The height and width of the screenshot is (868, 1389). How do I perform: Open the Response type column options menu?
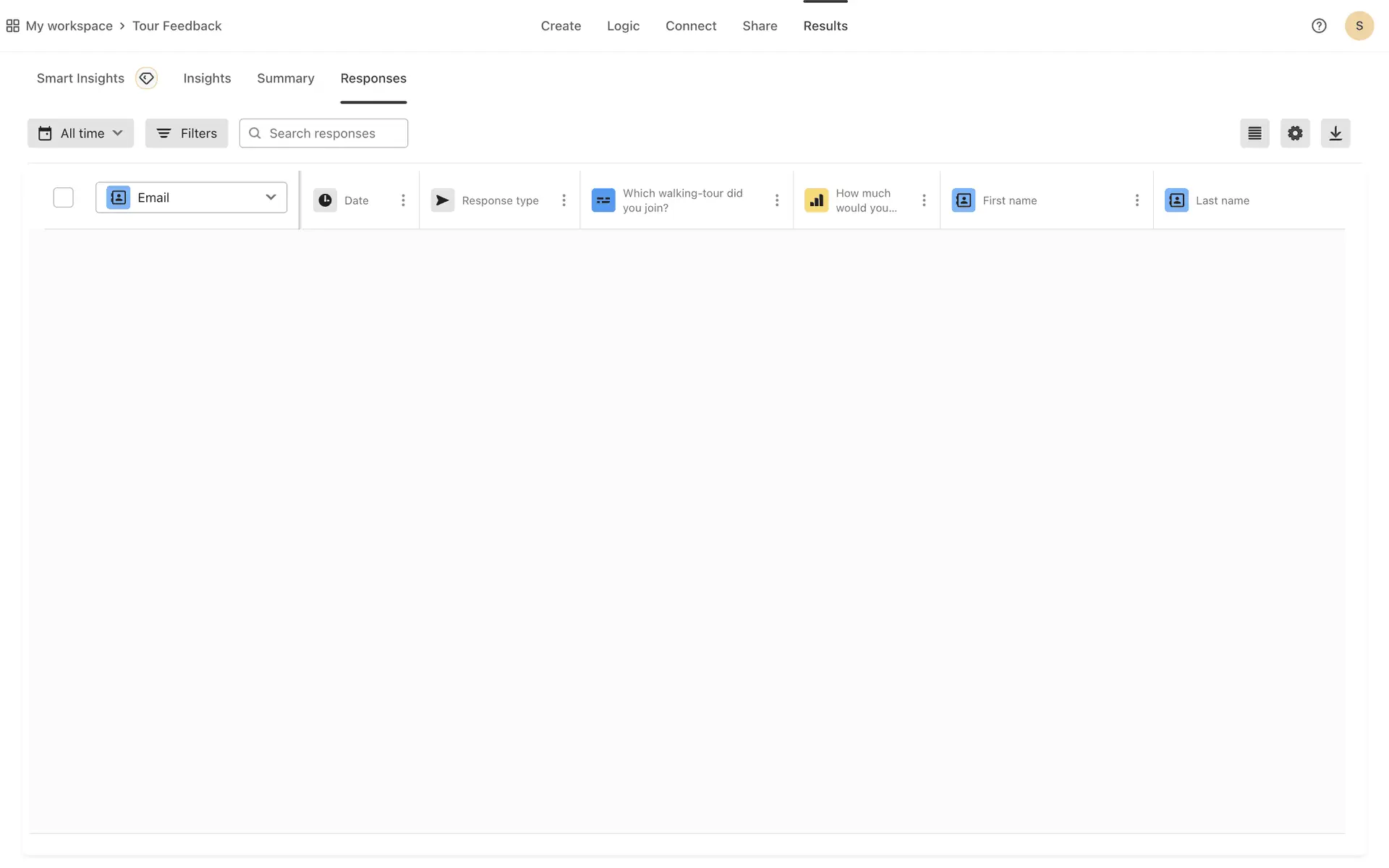coord(564,200)
